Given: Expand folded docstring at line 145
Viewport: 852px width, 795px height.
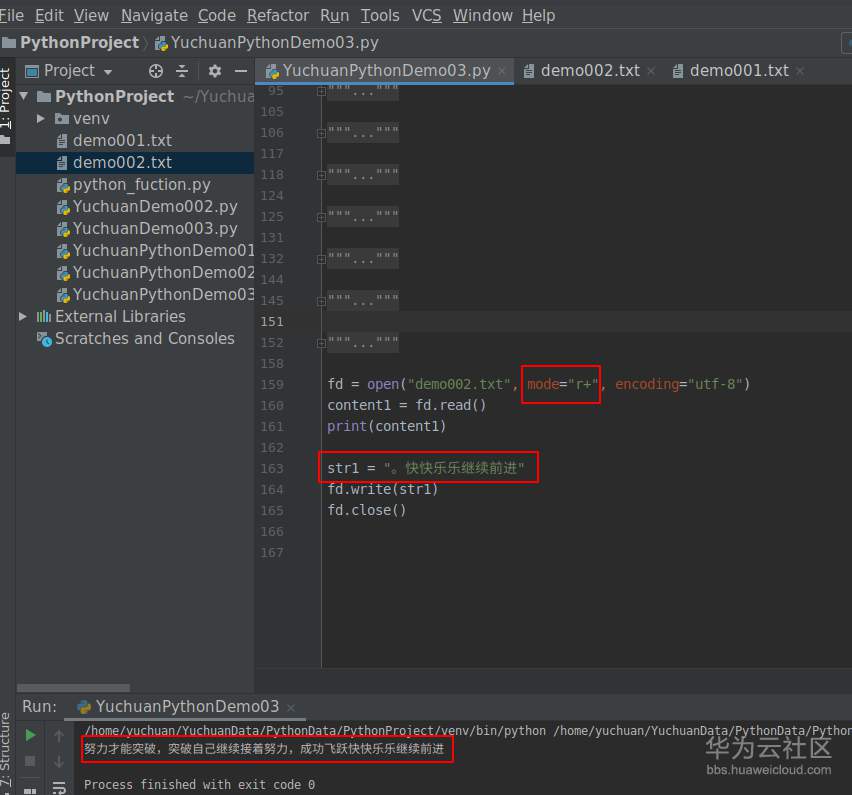Looking at the screenshot, I should (321, 302).
